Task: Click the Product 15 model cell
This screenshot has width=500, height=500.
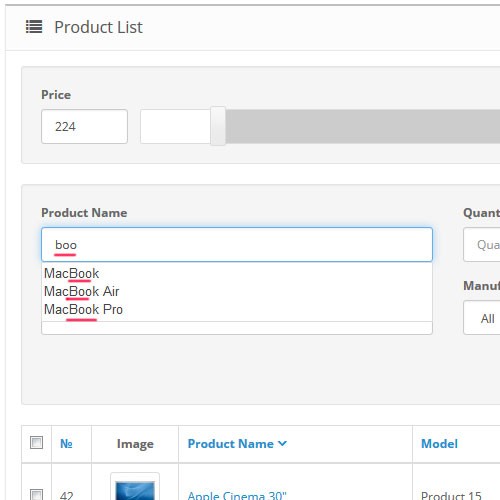Action: [x=451, y=495]
